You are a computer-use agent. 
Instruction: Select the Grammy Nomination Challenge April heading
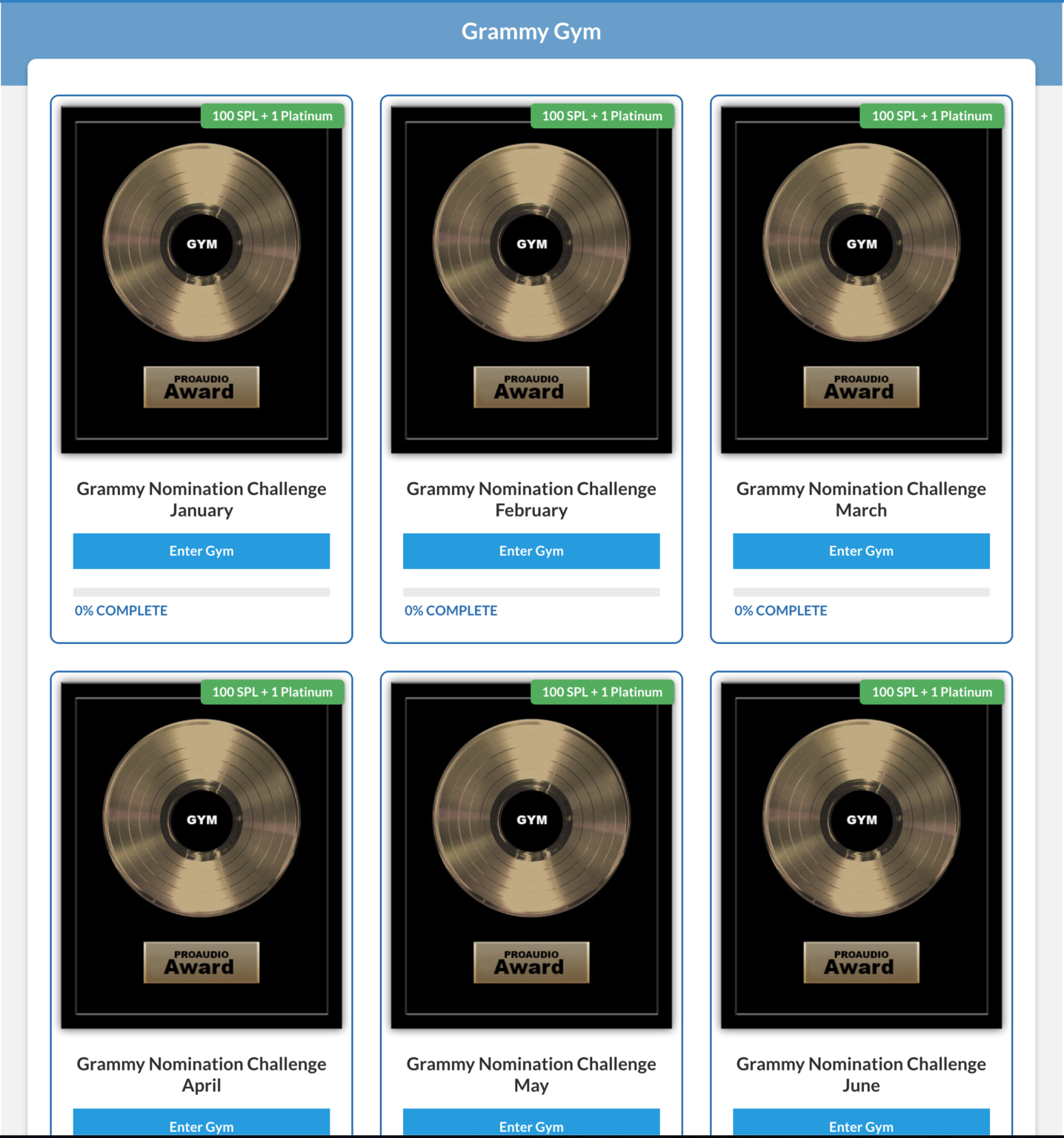[201, 1074]
